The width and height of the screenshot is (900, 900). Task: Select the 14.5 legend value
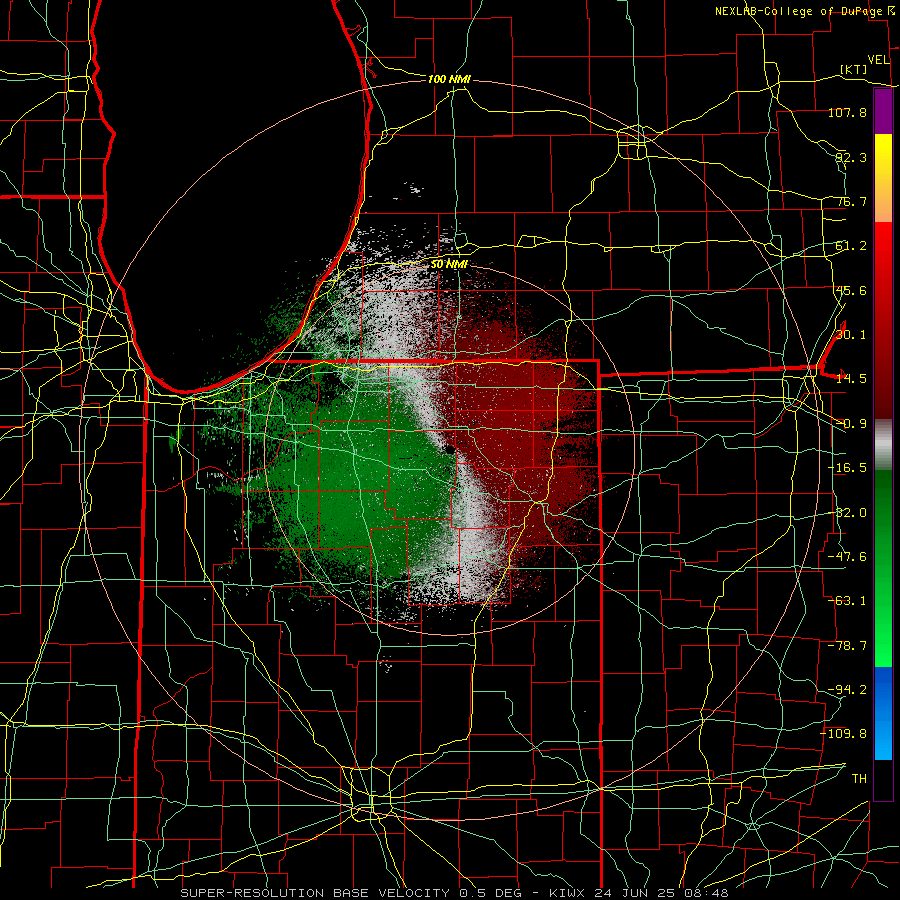pos(851,379)
